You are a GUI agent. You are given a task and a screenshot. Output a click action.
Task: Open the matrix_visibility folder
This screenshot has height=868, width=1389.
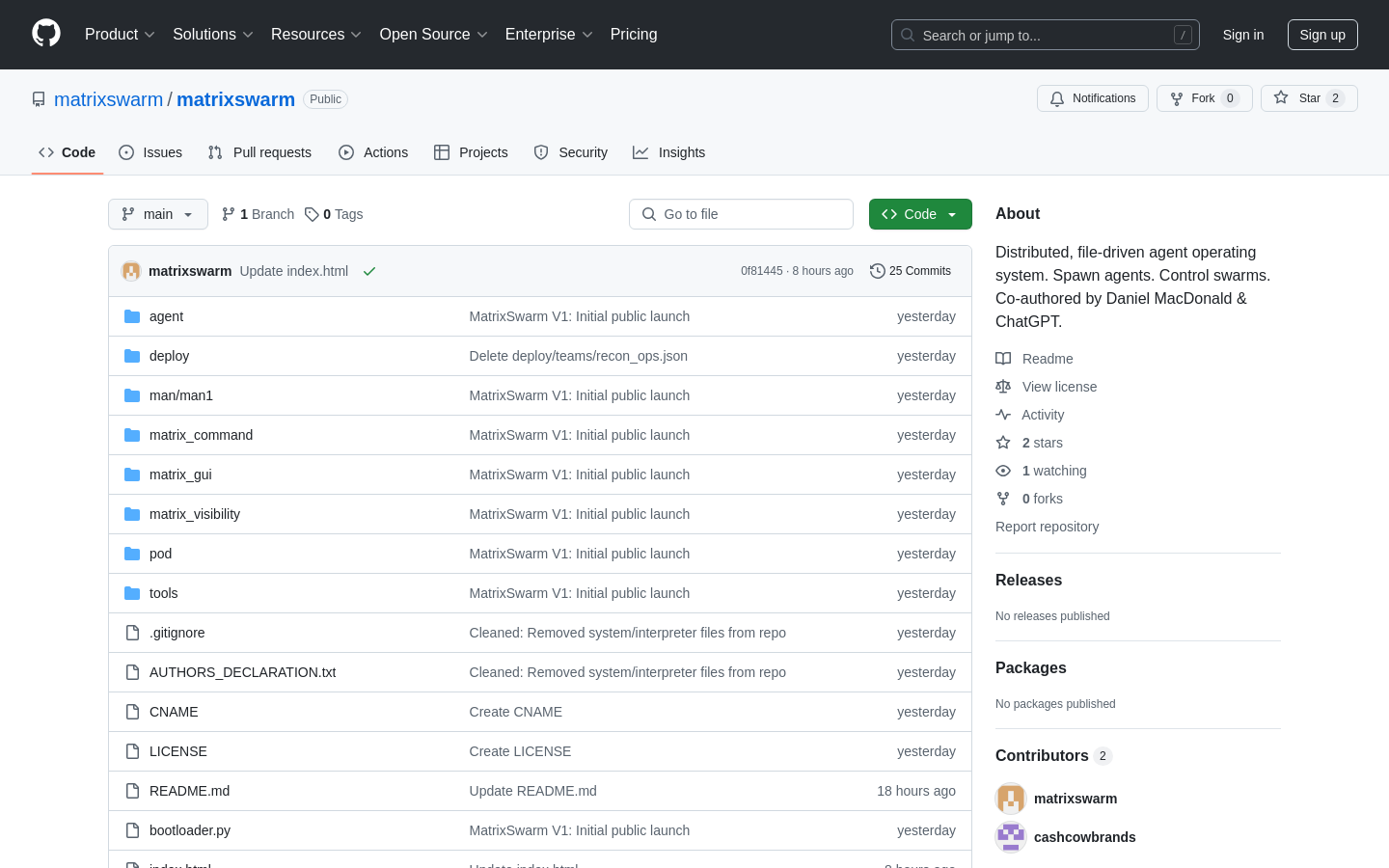click(195, 514)
